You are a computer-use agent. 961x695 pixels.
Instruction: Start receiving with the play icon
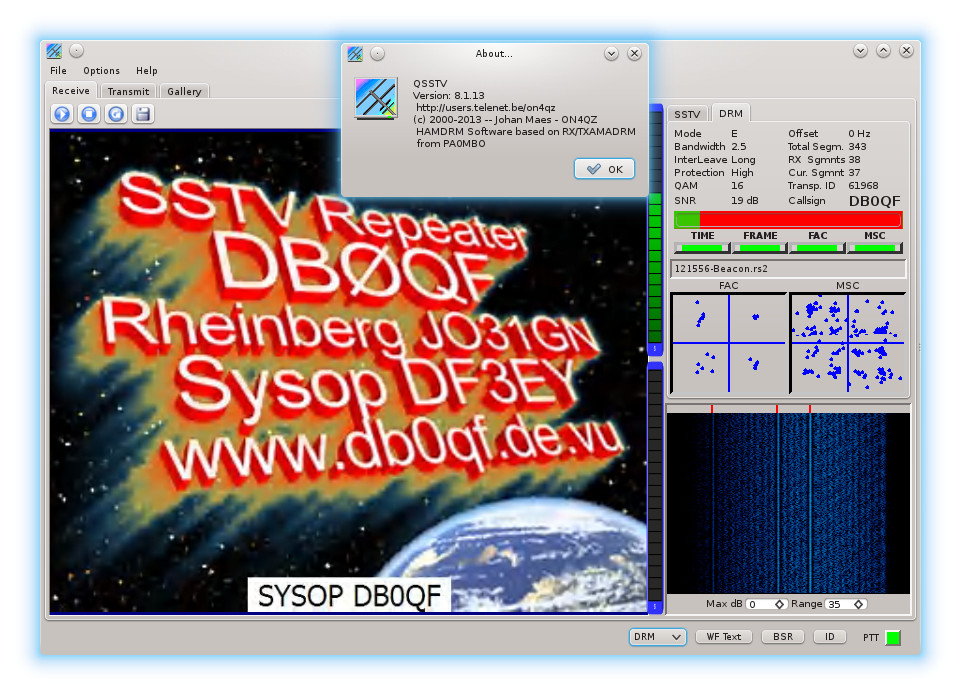63,114
